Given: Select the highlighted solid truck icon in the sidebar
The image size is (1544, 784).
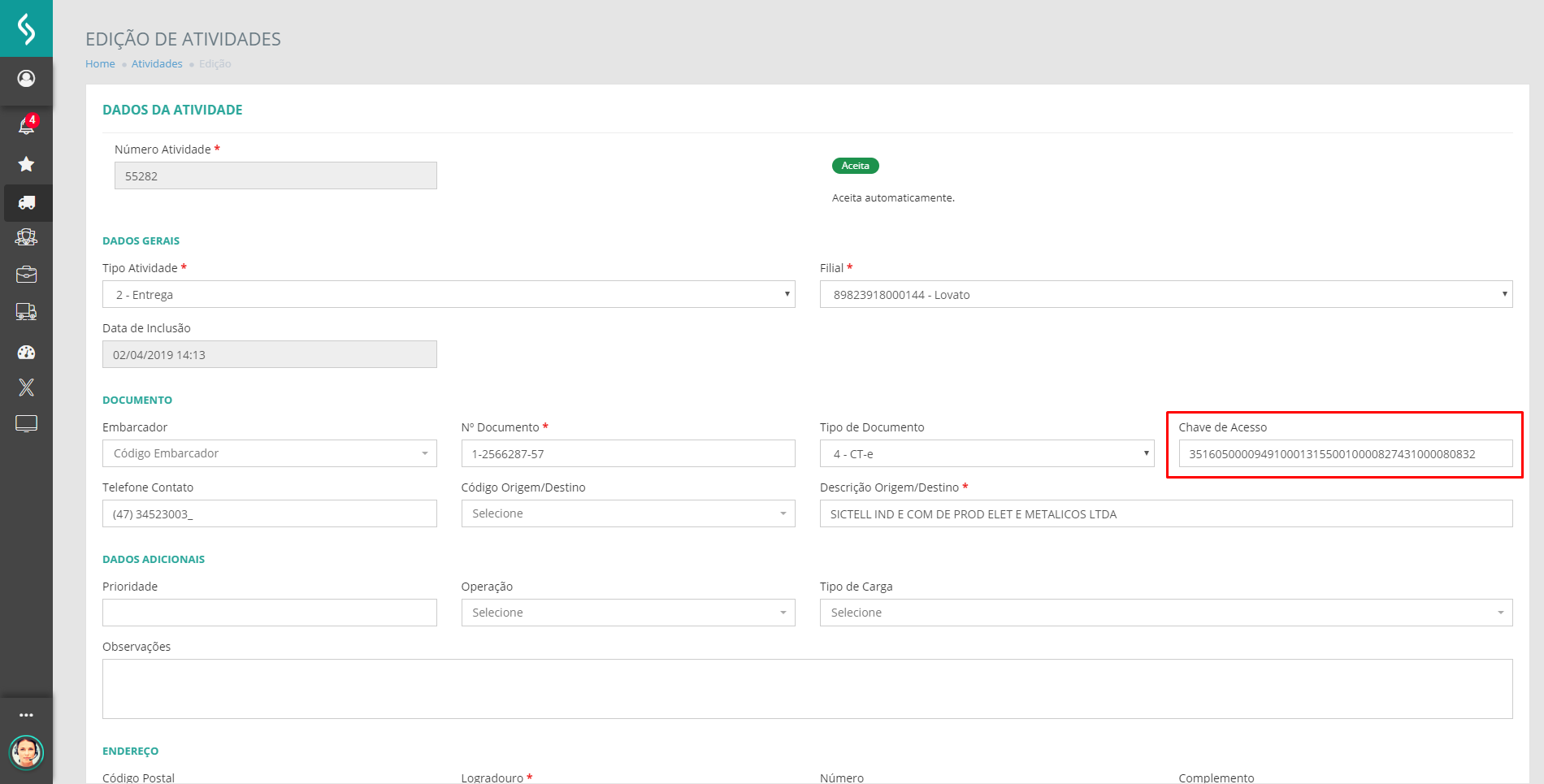Looking at the screenshot, I should tap(27, 202).
